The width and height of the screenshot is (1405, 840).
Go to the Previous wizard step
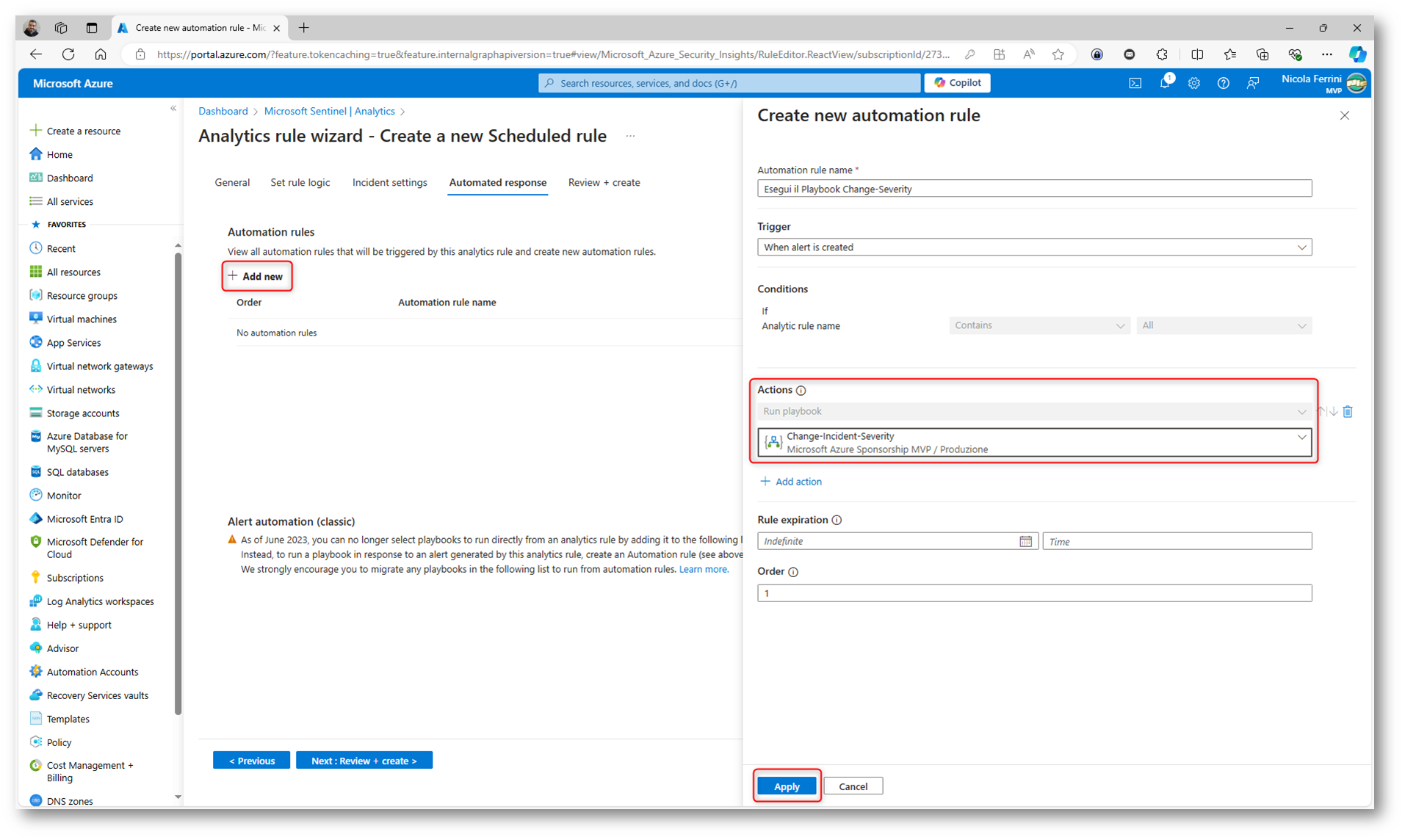251,761
